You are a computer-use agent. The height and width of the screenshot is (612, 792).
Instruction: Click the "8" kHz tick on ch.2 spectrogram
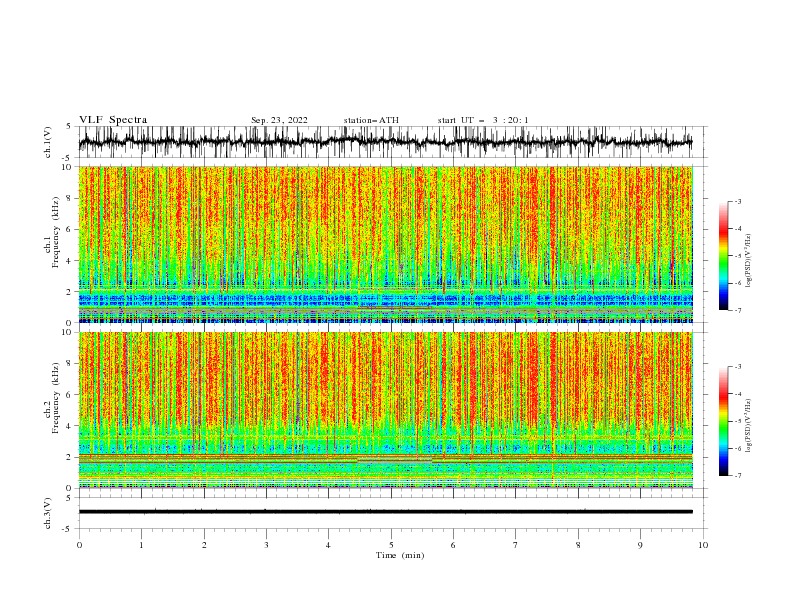[x=70, y=363]
